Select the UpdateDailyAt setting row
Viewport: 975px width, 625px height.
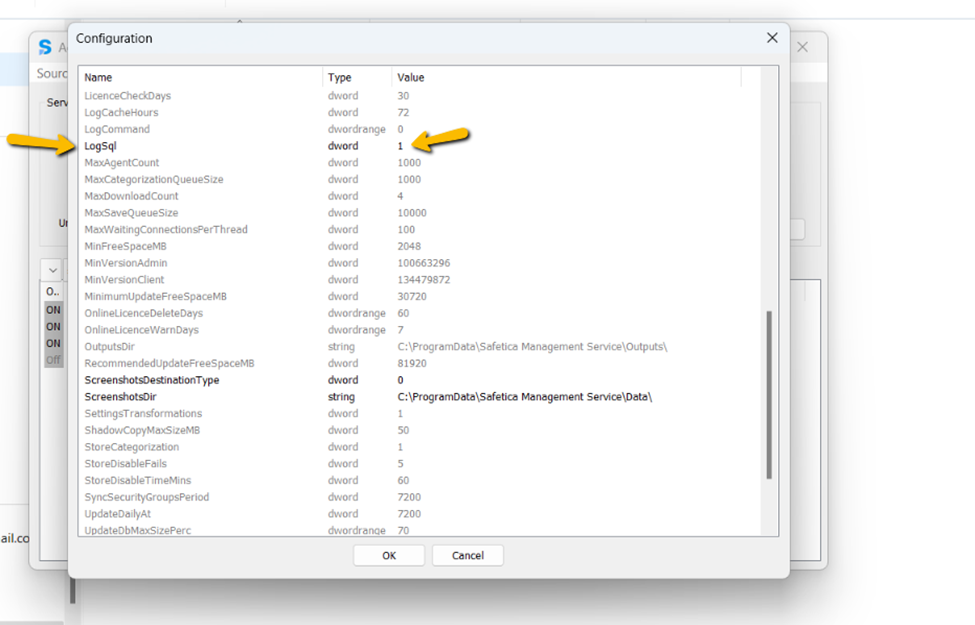point(200,513)
